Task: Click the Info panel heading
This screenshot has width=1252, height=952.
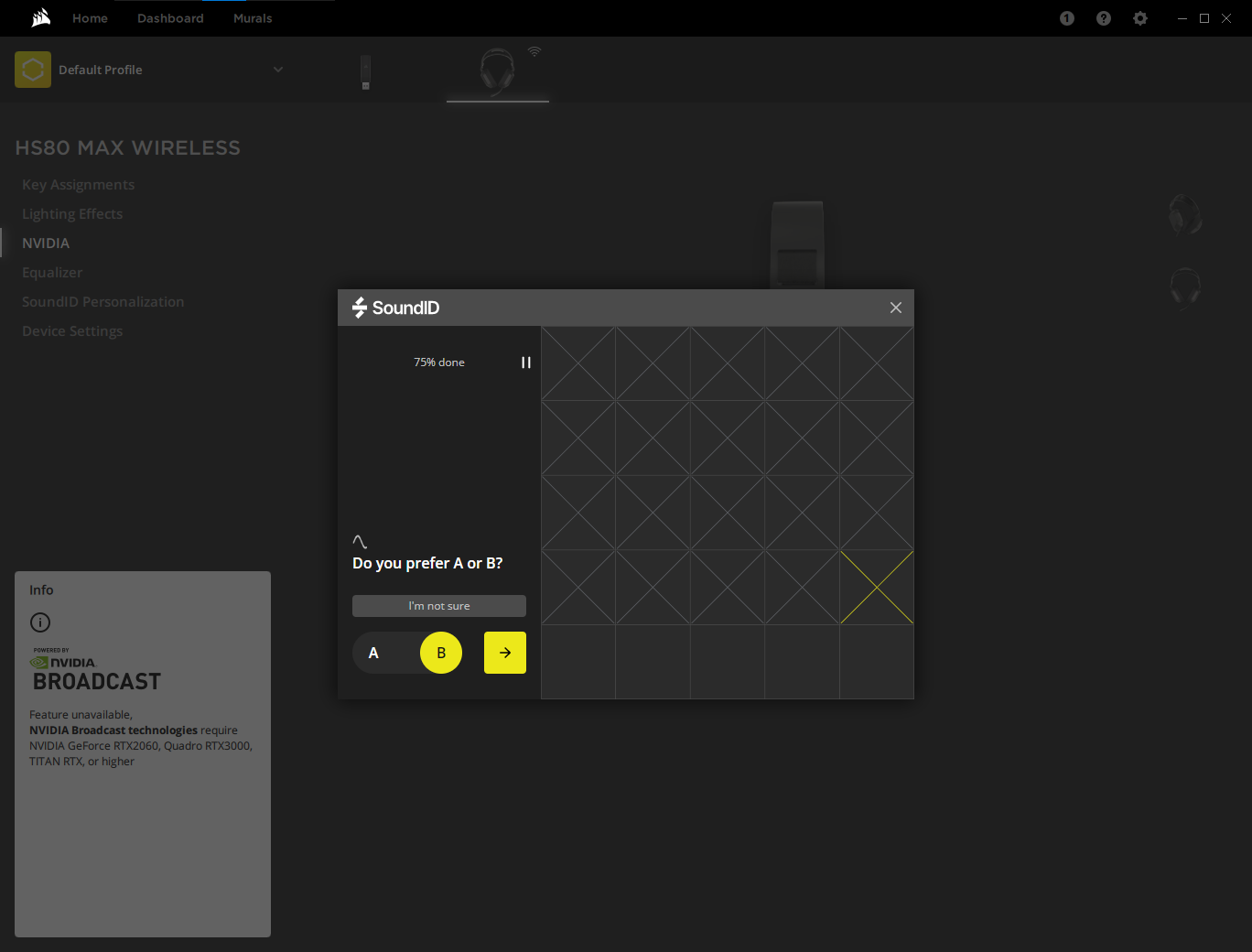Action: (41, 590)
